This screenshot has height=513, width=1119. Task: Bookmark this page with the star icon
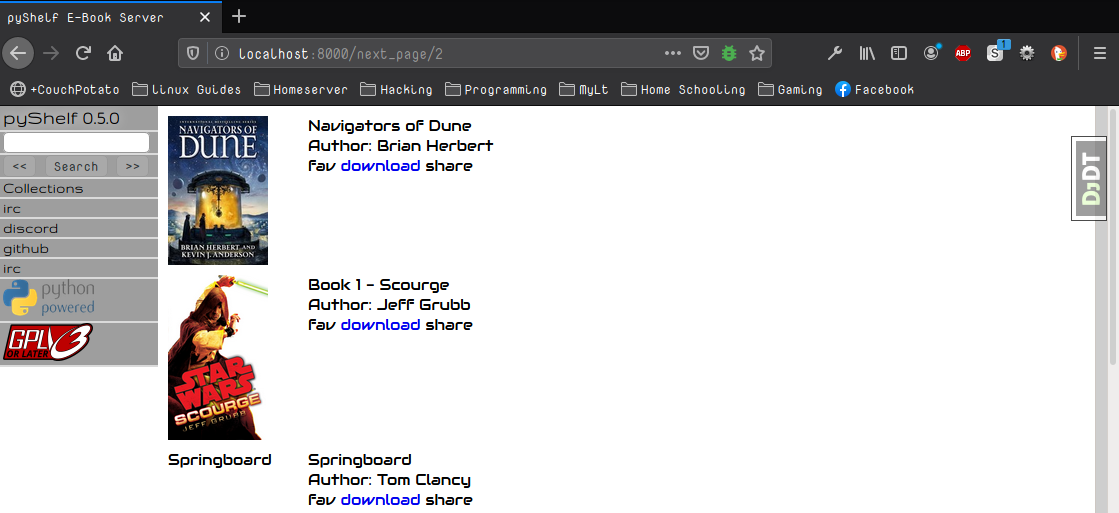[x=757, y=53]
